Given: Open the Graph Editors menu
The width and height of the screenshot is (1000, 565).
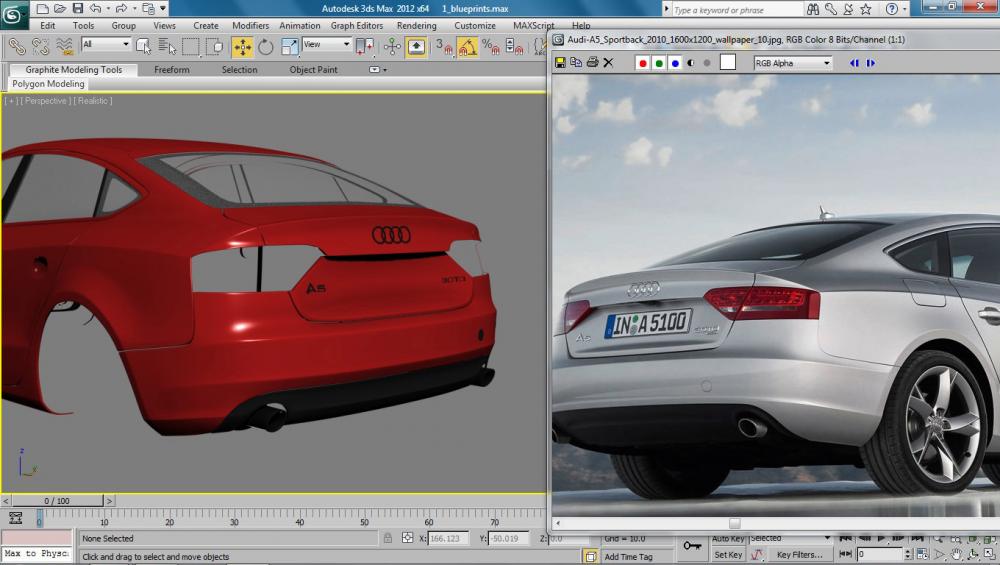Looking at the screenshot, I should 357,26.
